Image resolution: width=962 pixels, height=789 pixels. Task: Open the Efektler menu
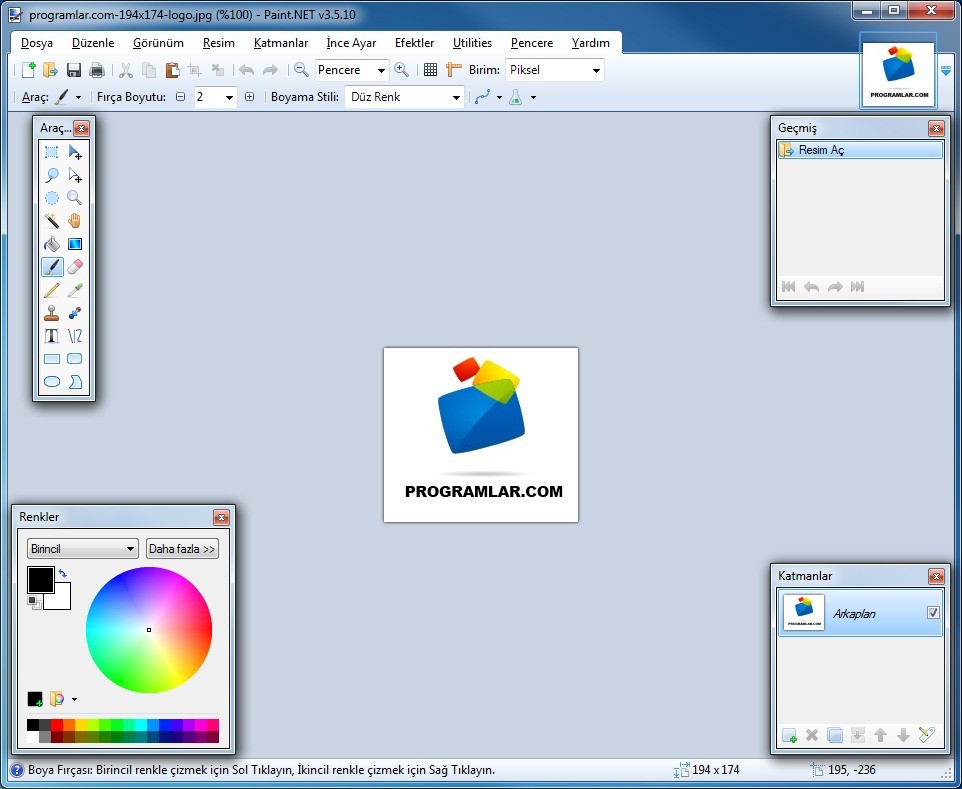pyautogui.click(x=414, y=43)
